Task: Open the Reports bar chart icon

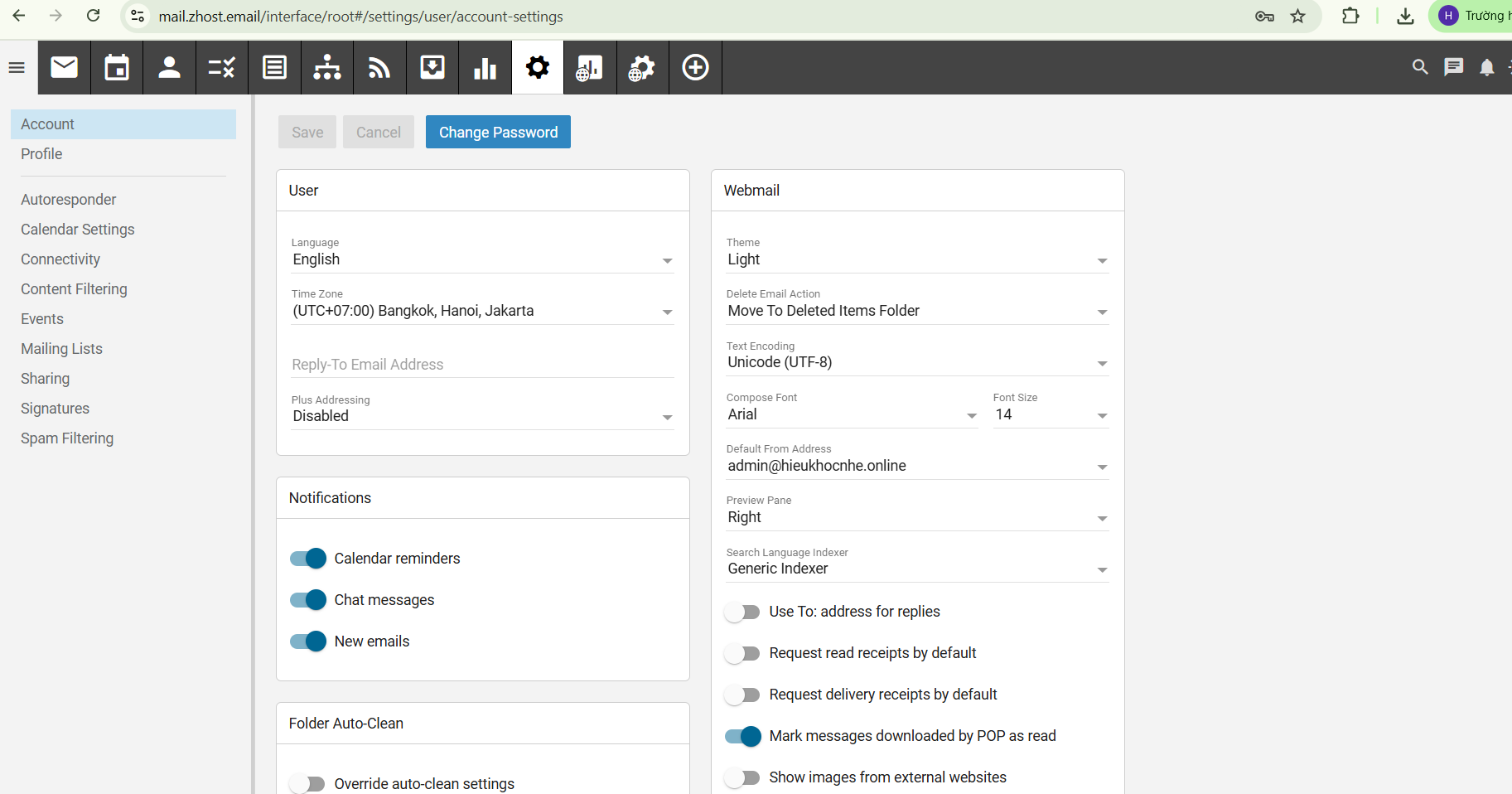Action: pos(485,67)
